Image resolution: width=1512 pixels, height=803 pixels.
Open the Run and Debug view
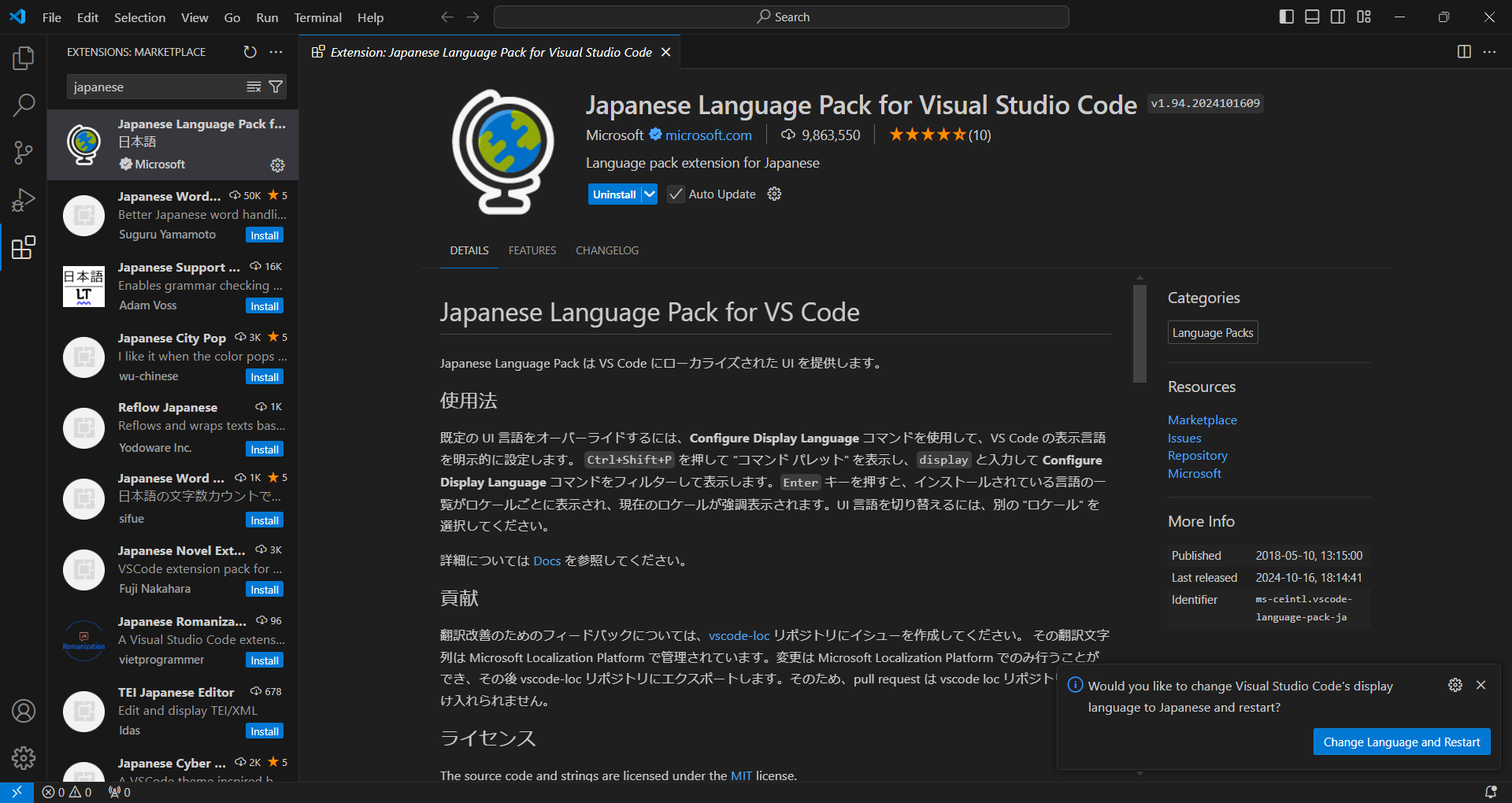coord(24,200)
